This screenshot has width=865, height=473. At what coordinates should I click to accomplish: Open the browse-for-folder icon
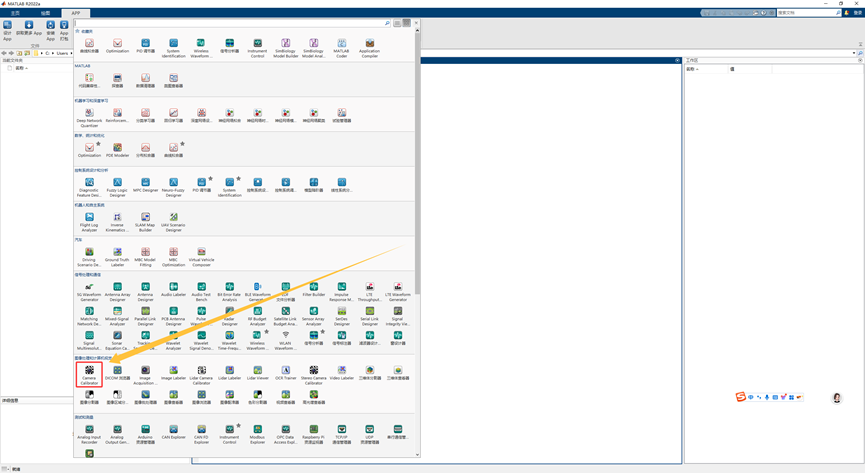26,53
